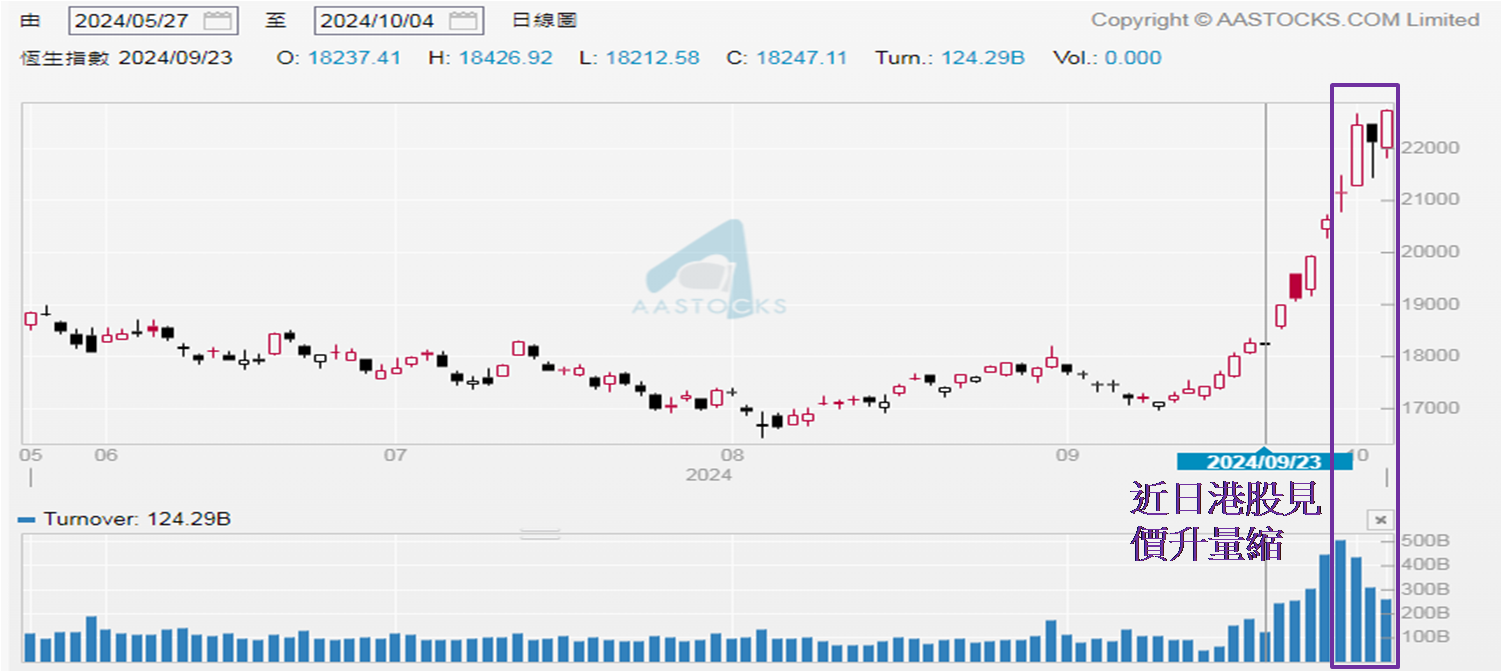The image size is (1502, 672).
Task: Click the AASTOCKS.COM Limited copyright text
Action: [x=1284, y=20]
